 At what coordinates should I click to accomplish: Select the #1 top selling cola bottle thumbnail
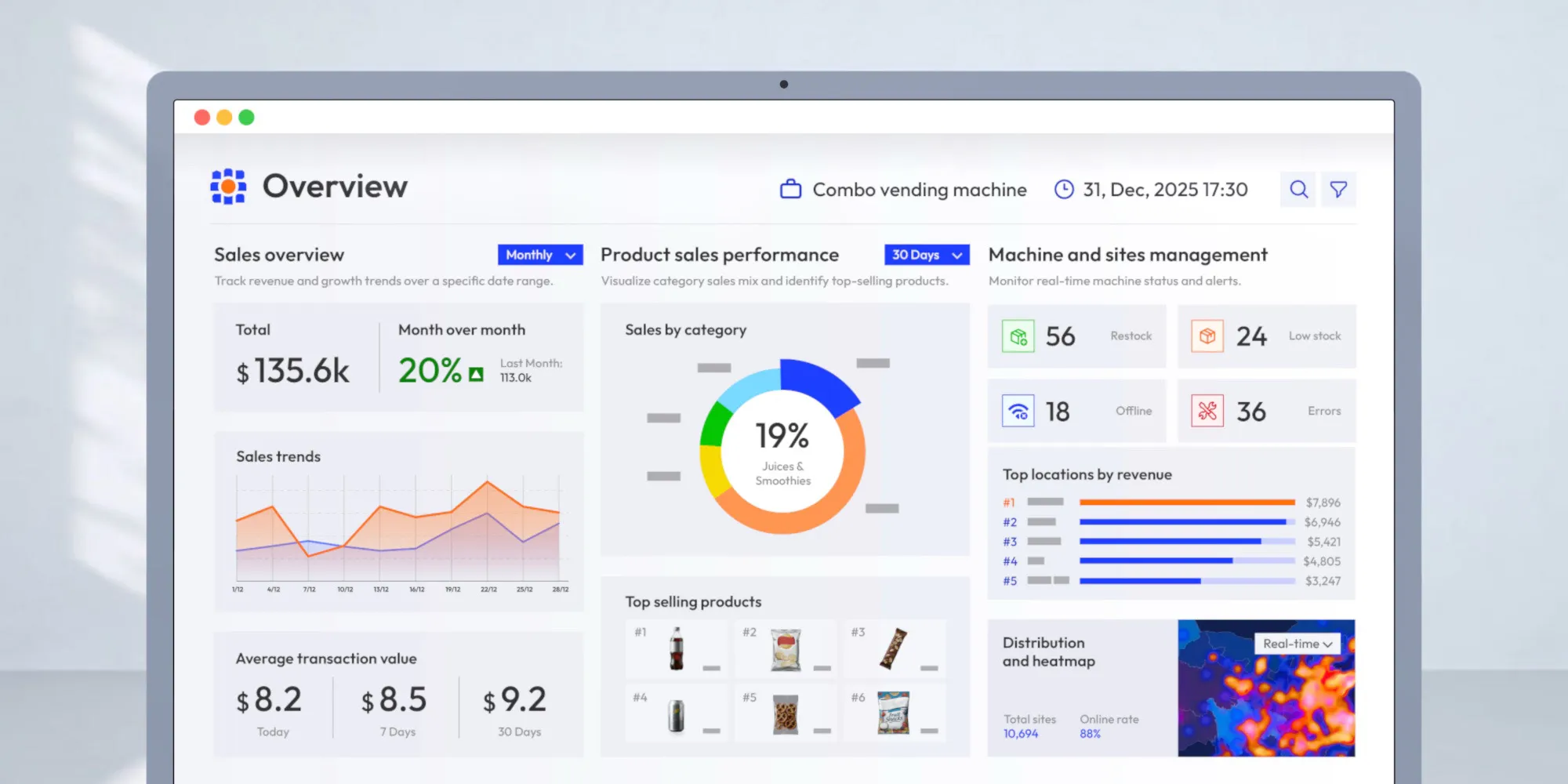(x=676, y=649)
